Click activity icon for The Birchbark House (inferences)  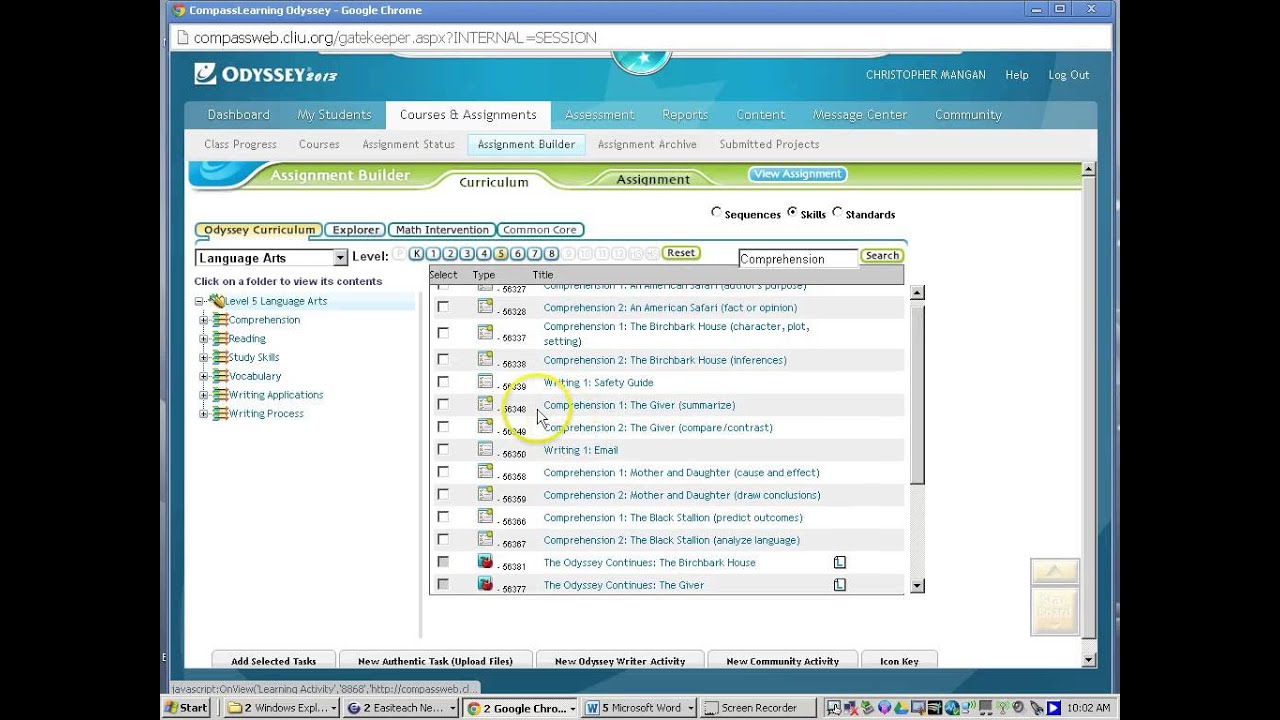(x=485, y=358)
